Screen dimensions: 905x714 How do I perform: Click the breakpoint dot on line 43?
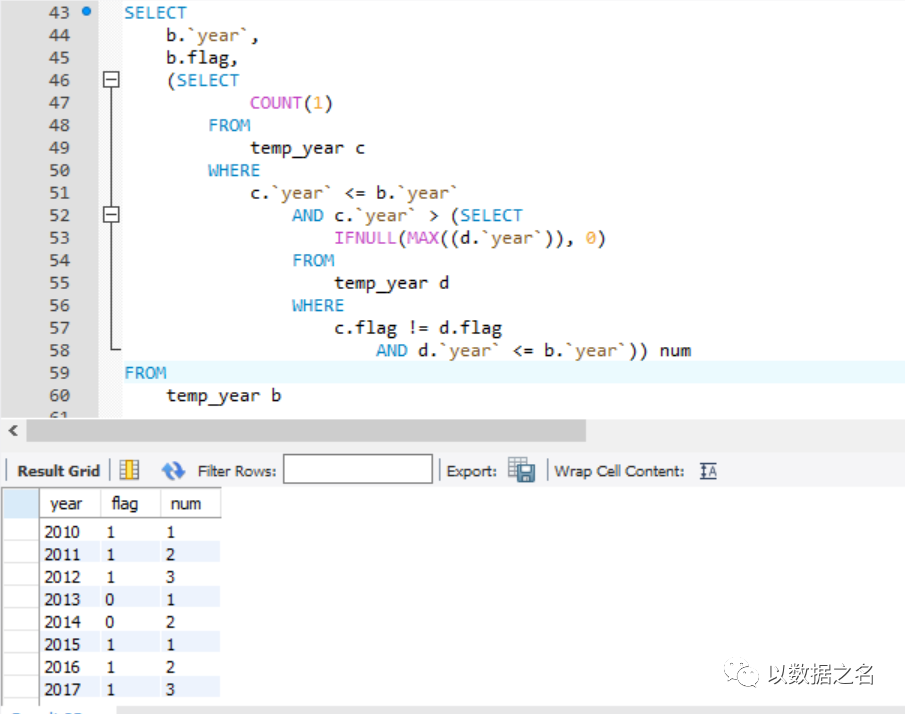87,11
